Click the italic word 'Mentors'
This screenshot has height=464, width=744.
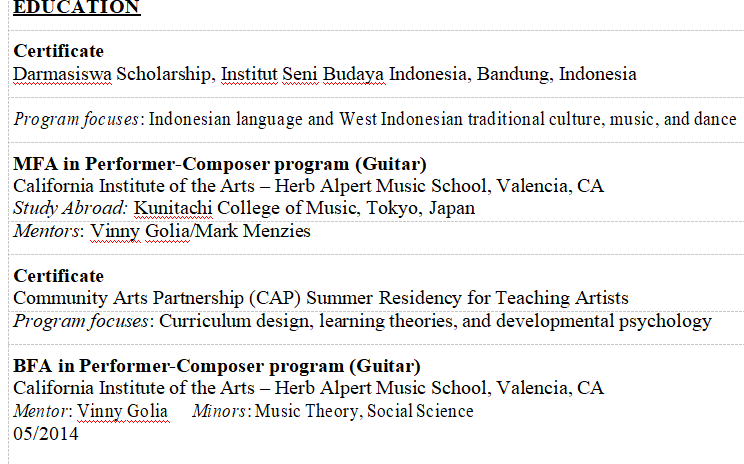point(46,231)
